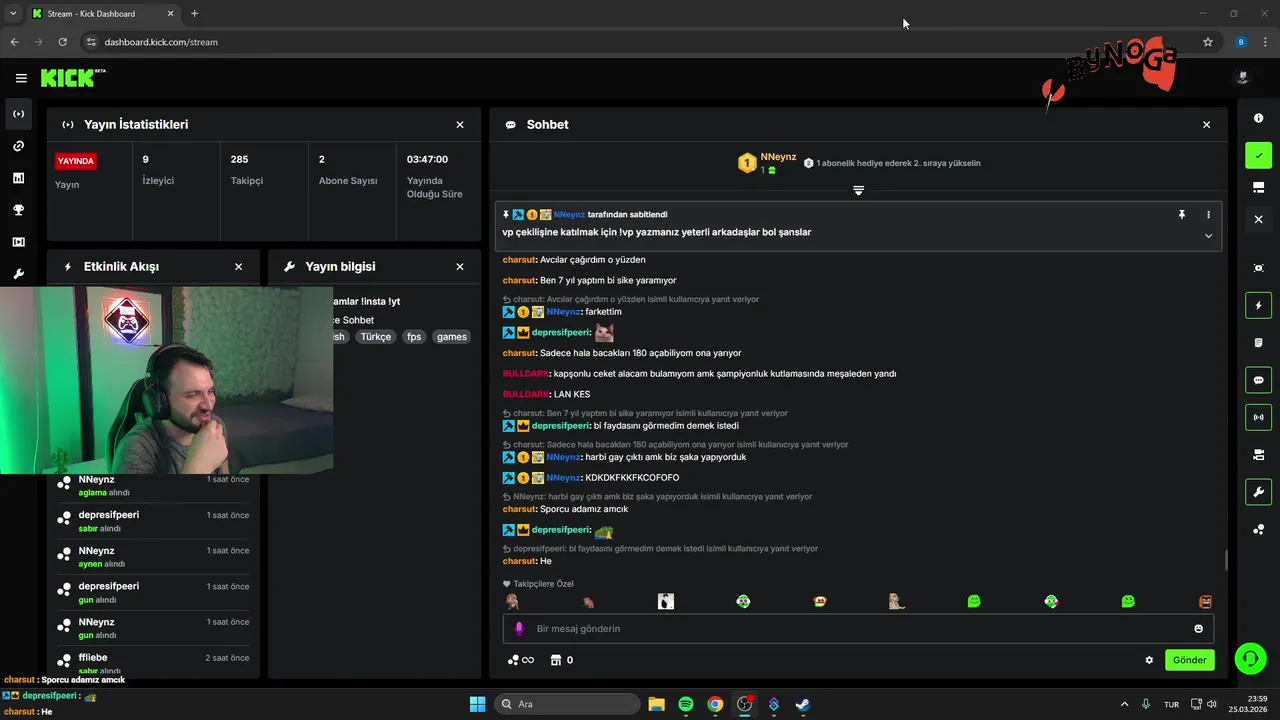Open pinned message three-dot options menu
The image size is (1280, 720).
point(1208,215)
